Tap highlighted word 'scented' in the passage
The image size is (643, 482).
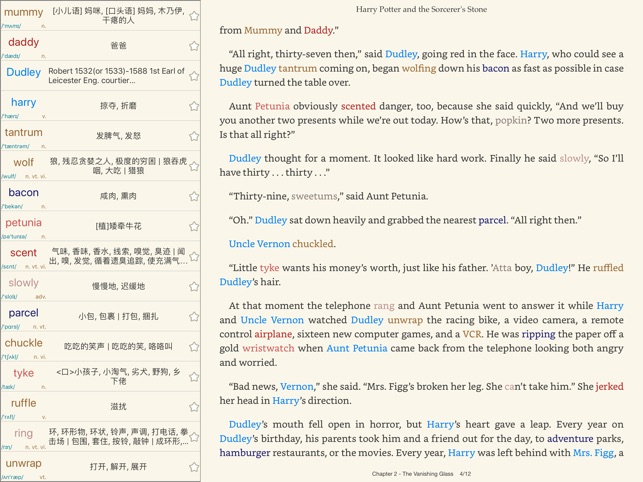click(x=358, y=106)
